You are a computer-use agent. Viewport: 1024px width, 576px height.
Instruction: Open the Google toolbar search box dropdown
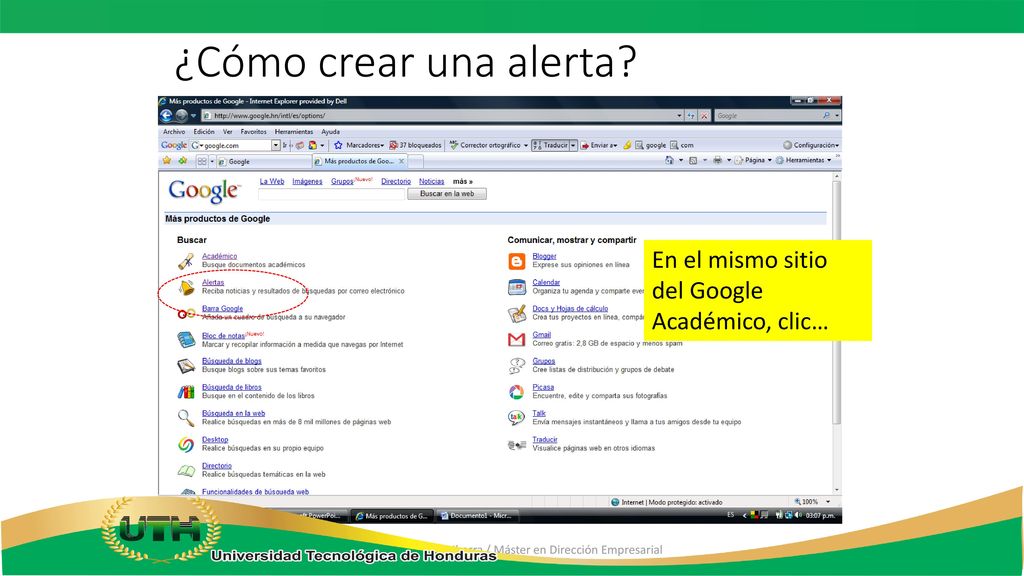(x=276, y=145)
